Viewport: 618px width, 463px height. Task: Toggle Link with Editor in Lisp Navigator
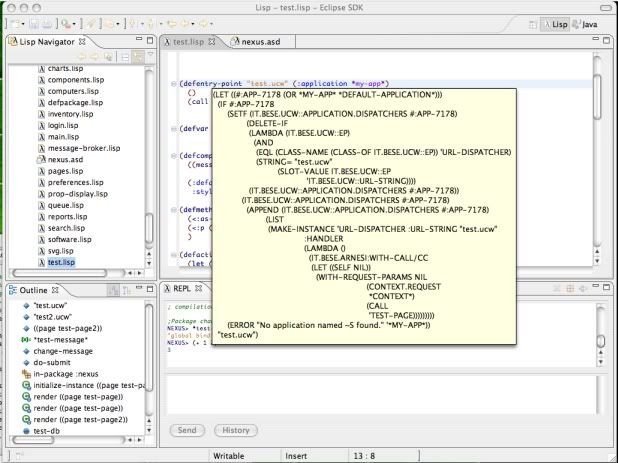tap(138, 57)
